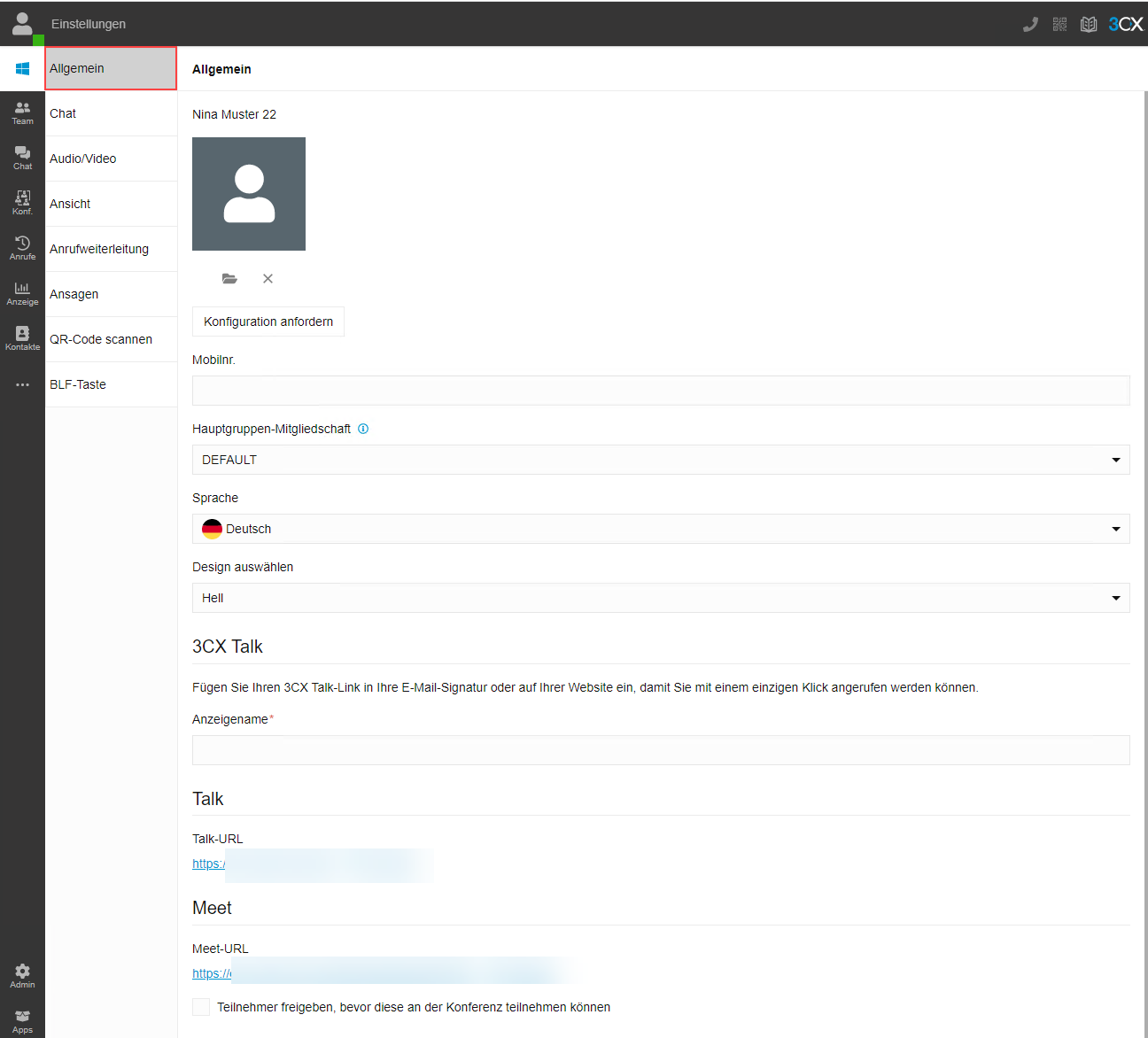Screen dimensions: 1148x1038
Task: Click the Konfiguration anfordern button
Action: 268,321
